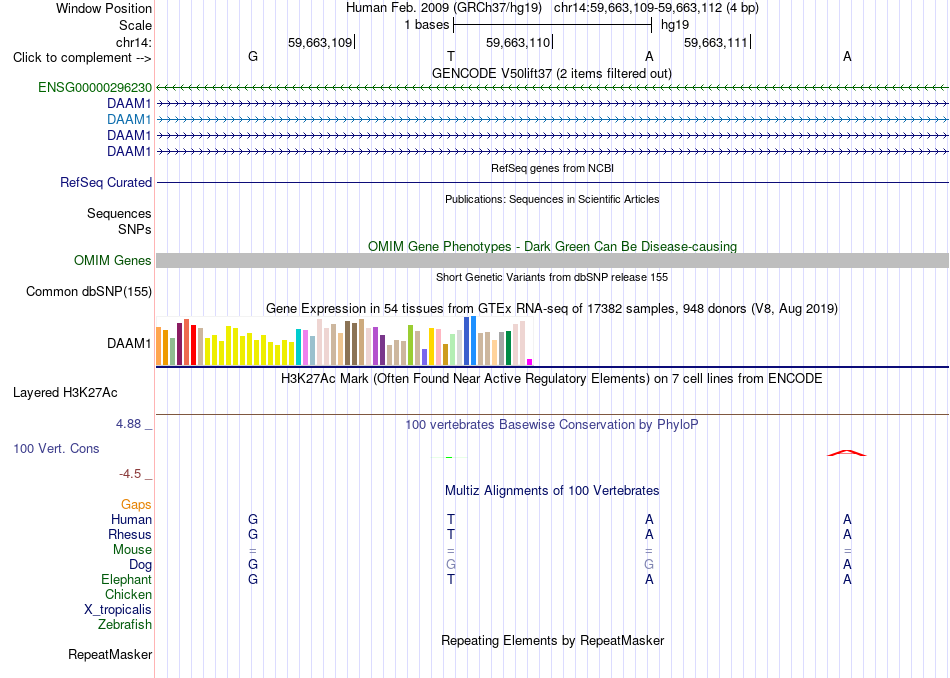Open the DAAM1 GTEx expression bar chart
The image size is (950, 678).
[344, 341]
